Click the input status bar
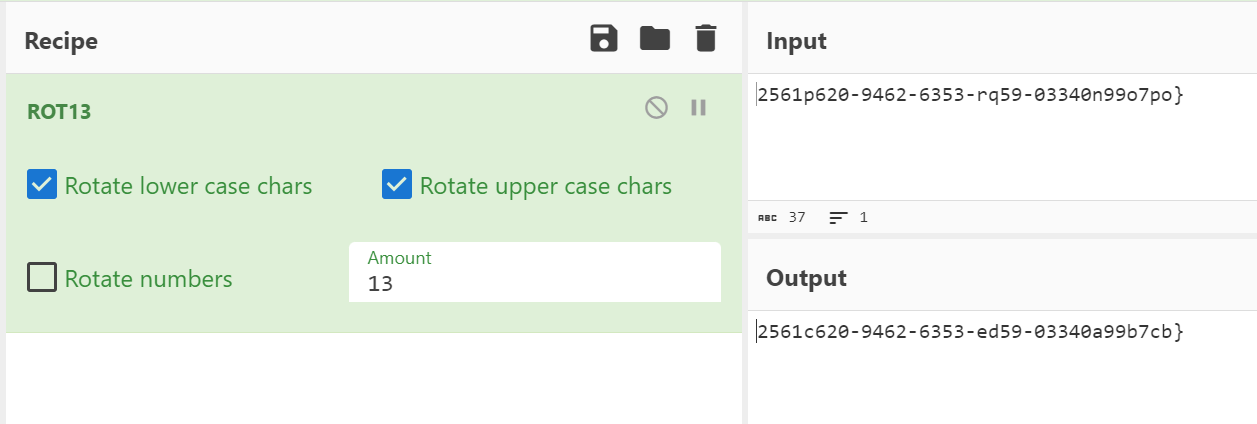The height and width of the screenshot is (424, 1257). click(x=1002, y=217)
